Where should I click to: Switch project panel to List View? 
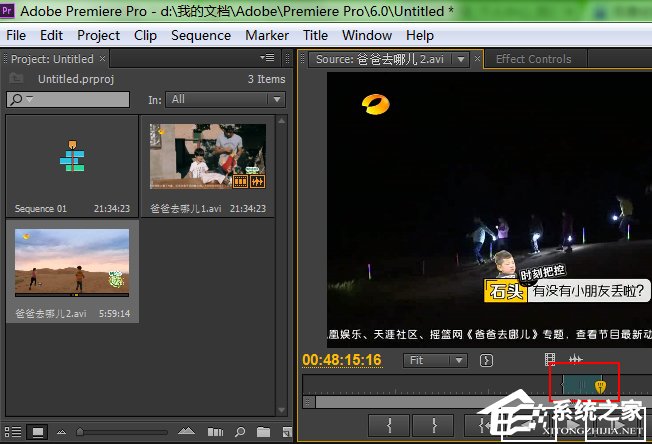click(15, 432)
